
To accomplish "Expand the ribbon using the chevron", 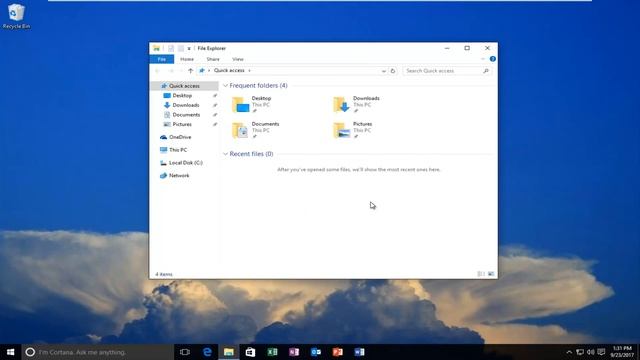I will pos(483,59).
